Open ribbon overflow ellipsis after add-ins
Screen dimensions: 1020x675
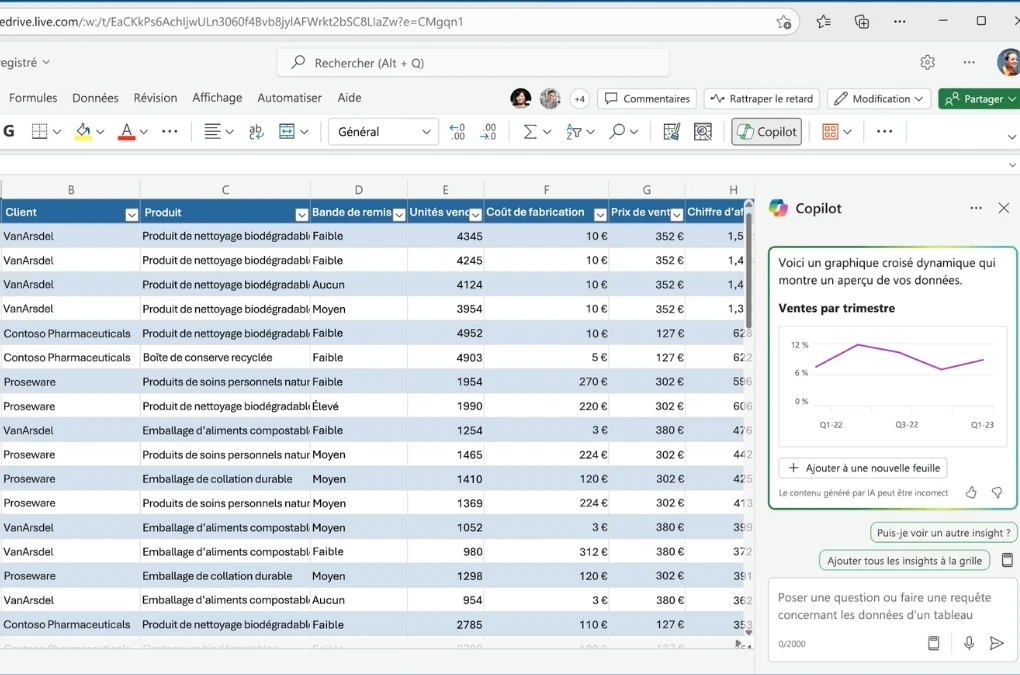point(885,131)
